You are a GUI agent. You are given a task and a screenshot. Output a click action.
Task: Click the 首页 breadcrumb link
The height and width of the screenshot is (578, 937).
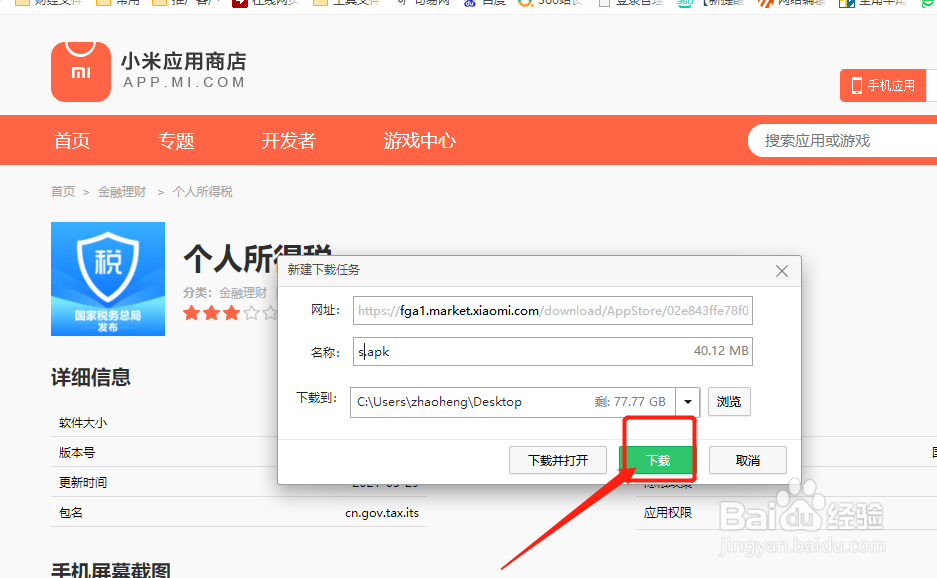click(x=63, y=192)
